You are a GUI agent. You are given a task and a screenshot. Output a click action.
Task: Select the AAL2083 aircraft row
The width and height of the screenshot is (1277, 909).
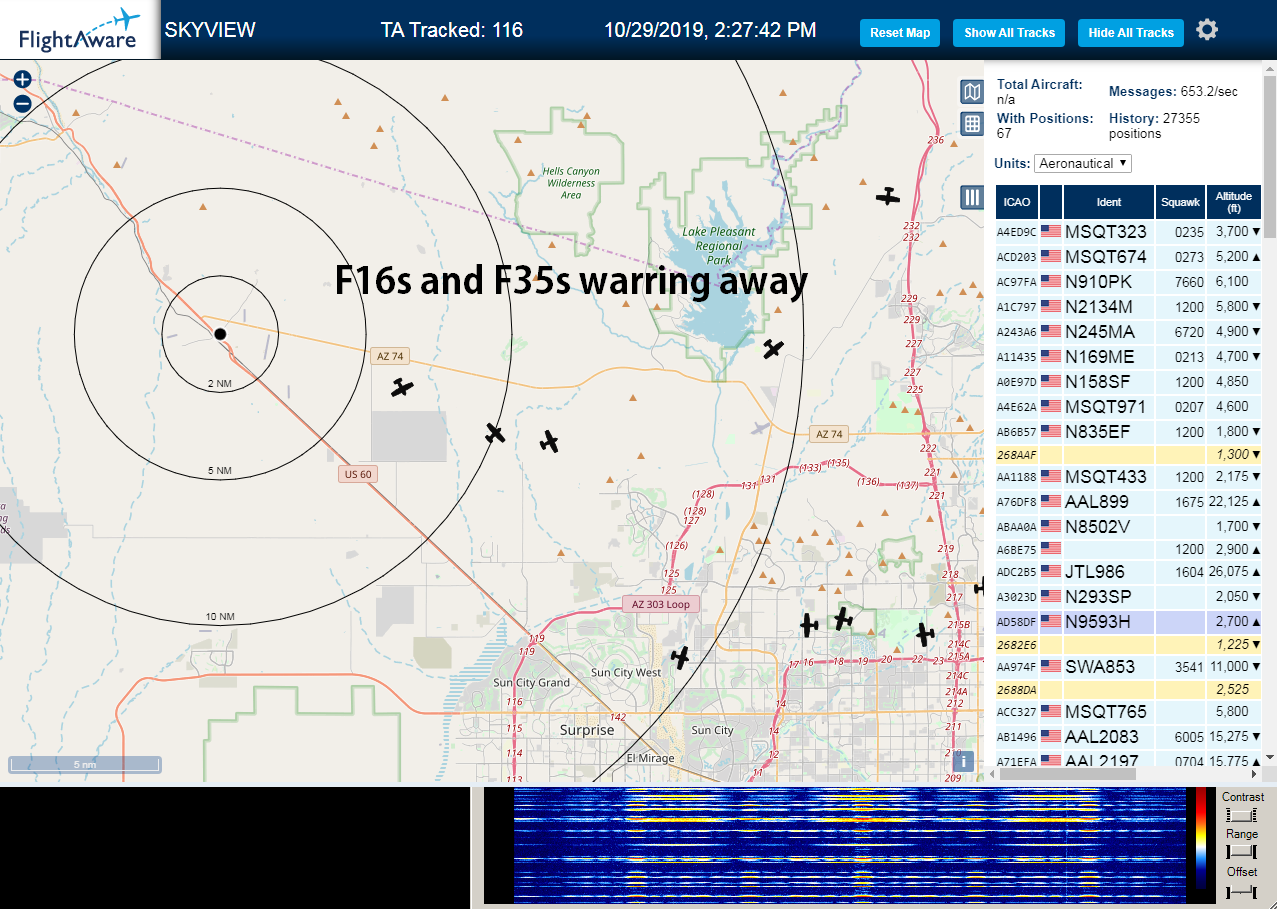1129,736
